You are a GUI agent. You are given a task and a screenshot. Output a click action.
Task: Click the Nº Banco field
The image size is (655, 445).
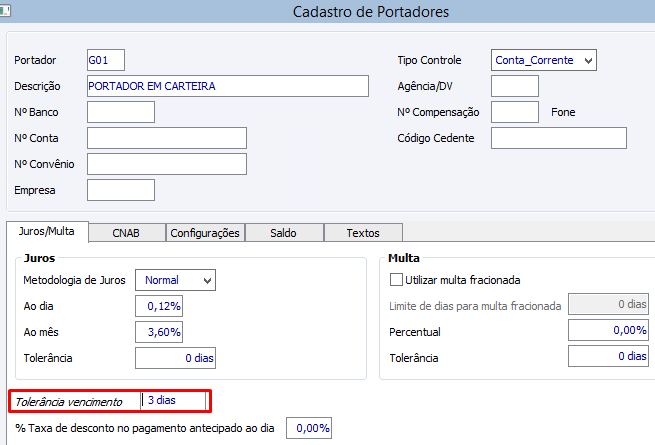tap(121, 112)
